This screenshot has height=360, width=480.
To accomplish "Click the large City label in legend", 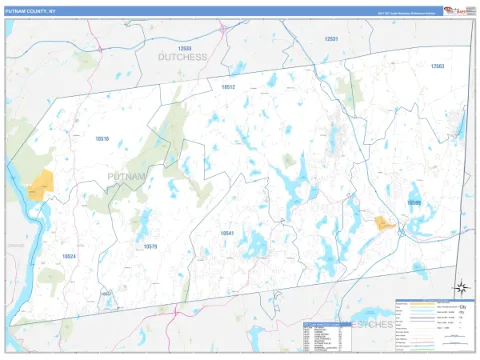I will coord(463,307).
